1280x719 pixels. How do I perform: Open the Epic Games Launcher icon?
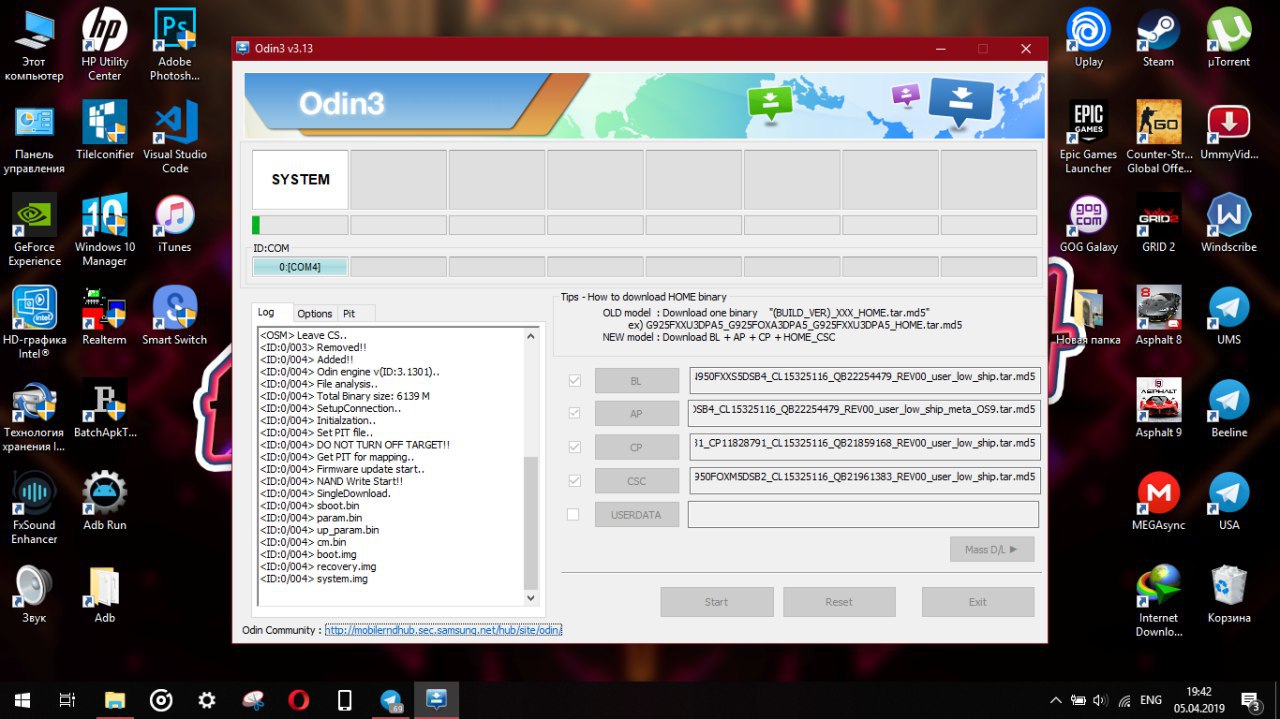pyautogui.click(x=1088, y=137)
